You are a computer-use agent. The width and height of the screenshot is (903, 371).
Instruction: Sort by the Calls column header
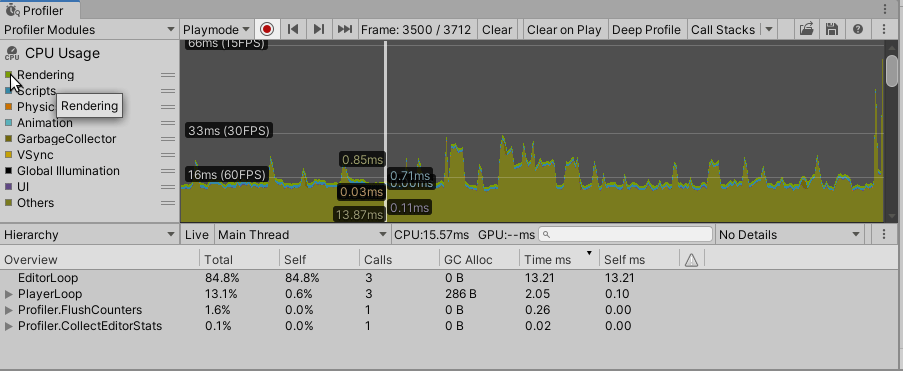pos(400,260)
